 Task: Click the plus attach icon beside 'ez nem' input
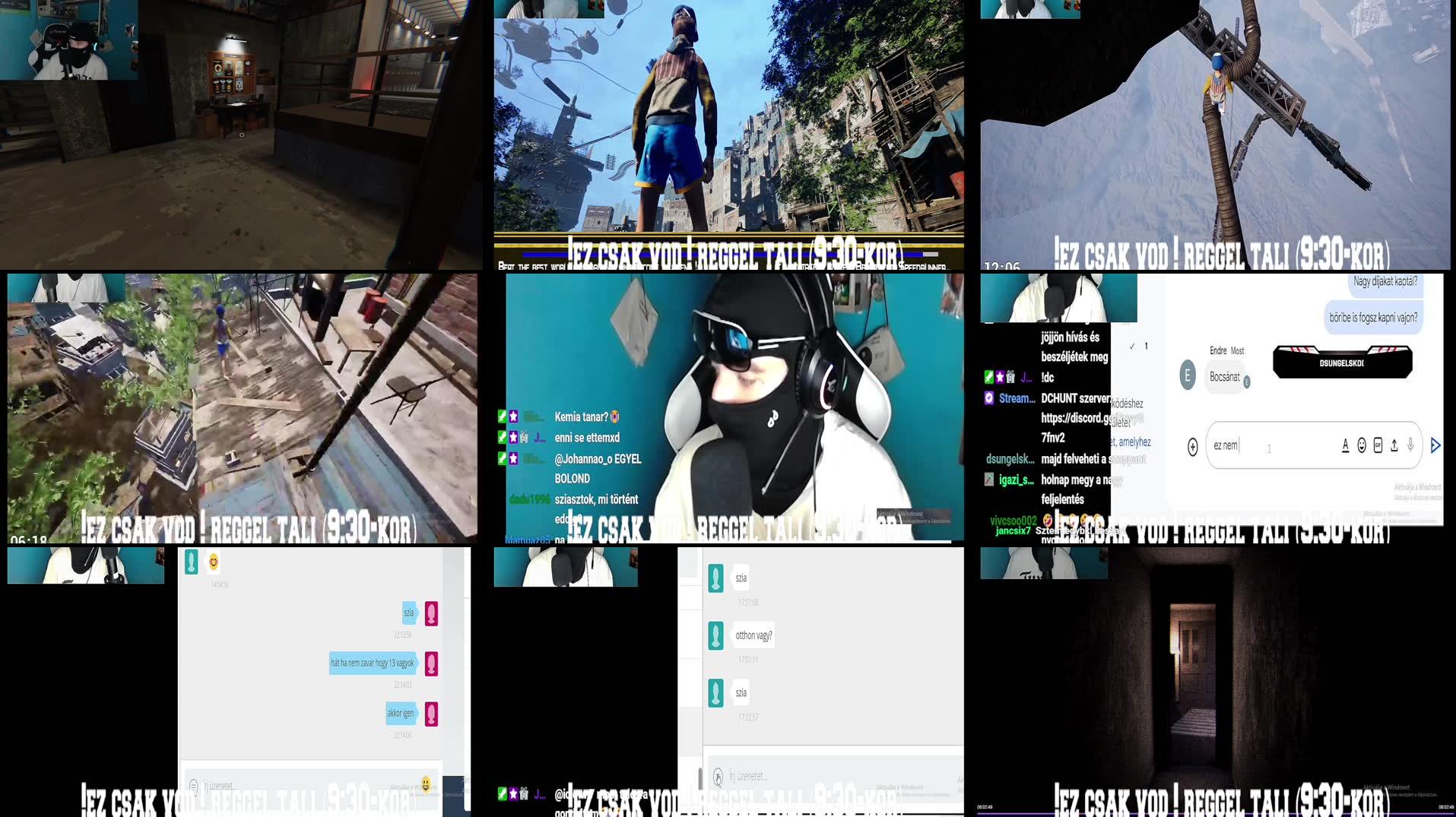coord(1192,447)
